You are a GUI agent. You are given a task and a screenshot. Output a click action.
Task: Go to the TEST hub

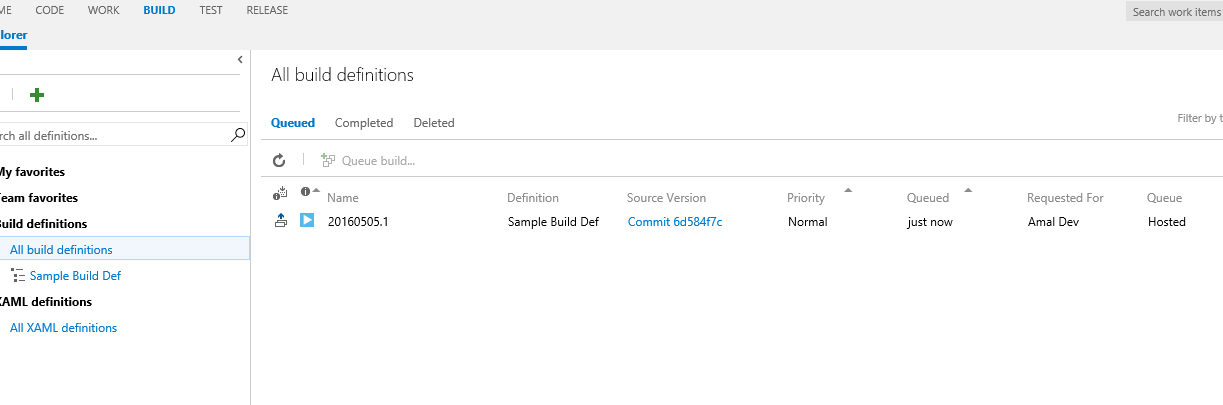[x=211, y=10]
